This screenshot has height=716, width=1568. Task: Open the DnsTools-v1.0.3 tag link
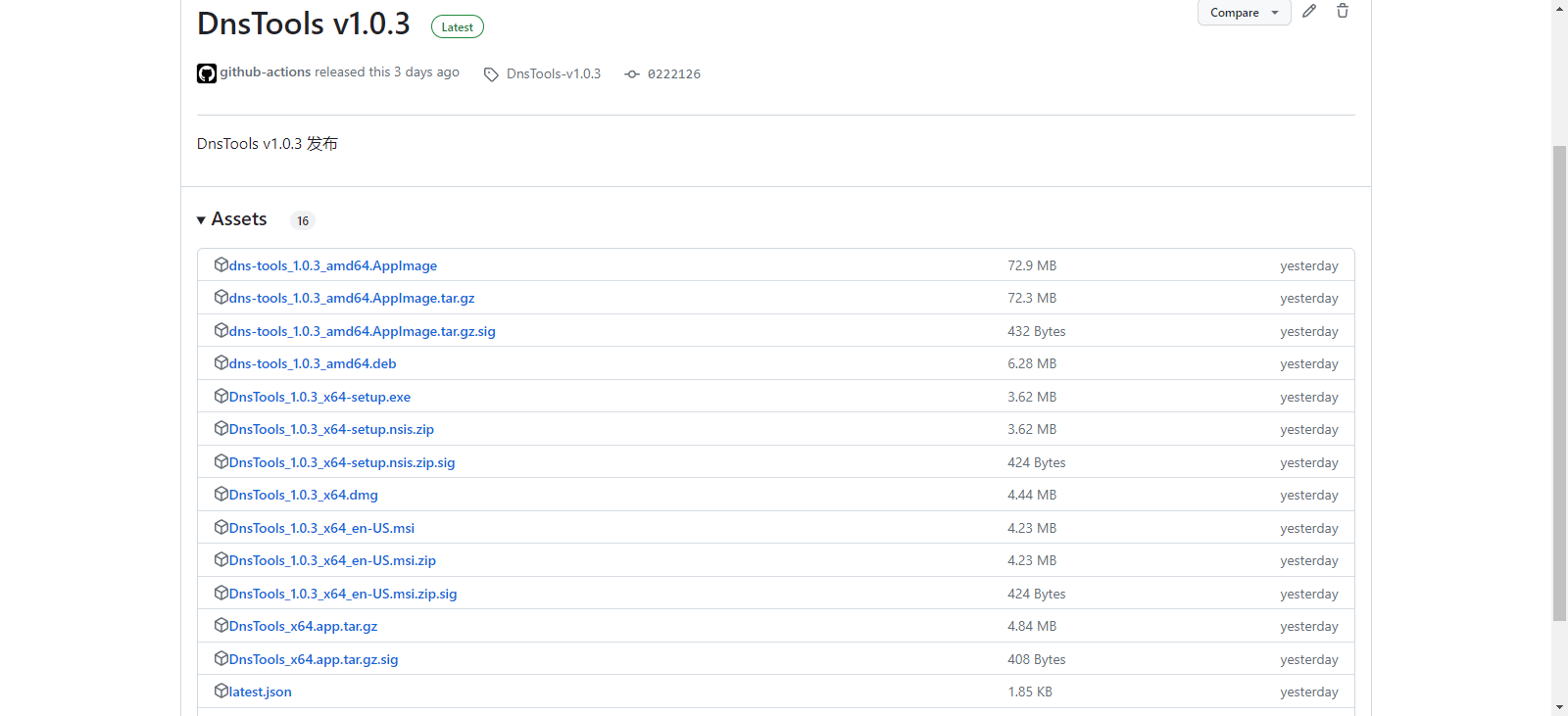[554, 73]
